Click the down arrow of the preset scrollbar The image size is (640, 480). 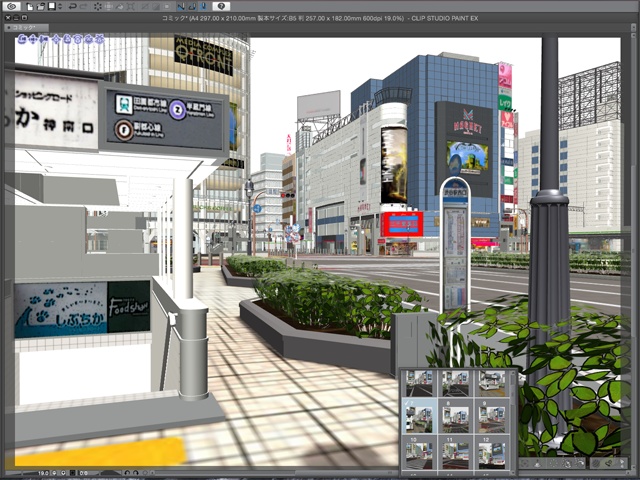click(x=513, y=472)
